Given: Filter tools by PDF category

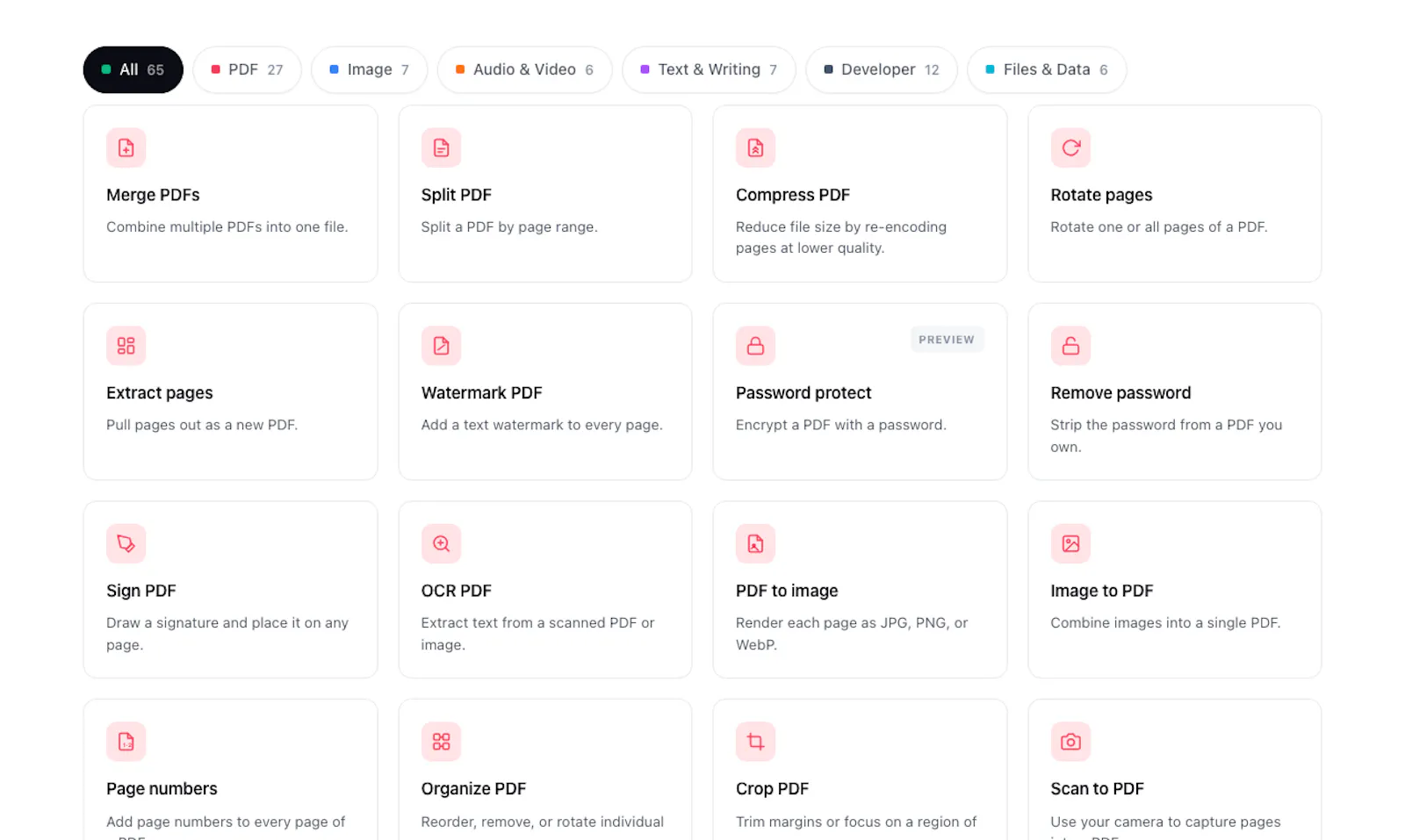Looking at the screenshot, I should click(x=247, y=69).
